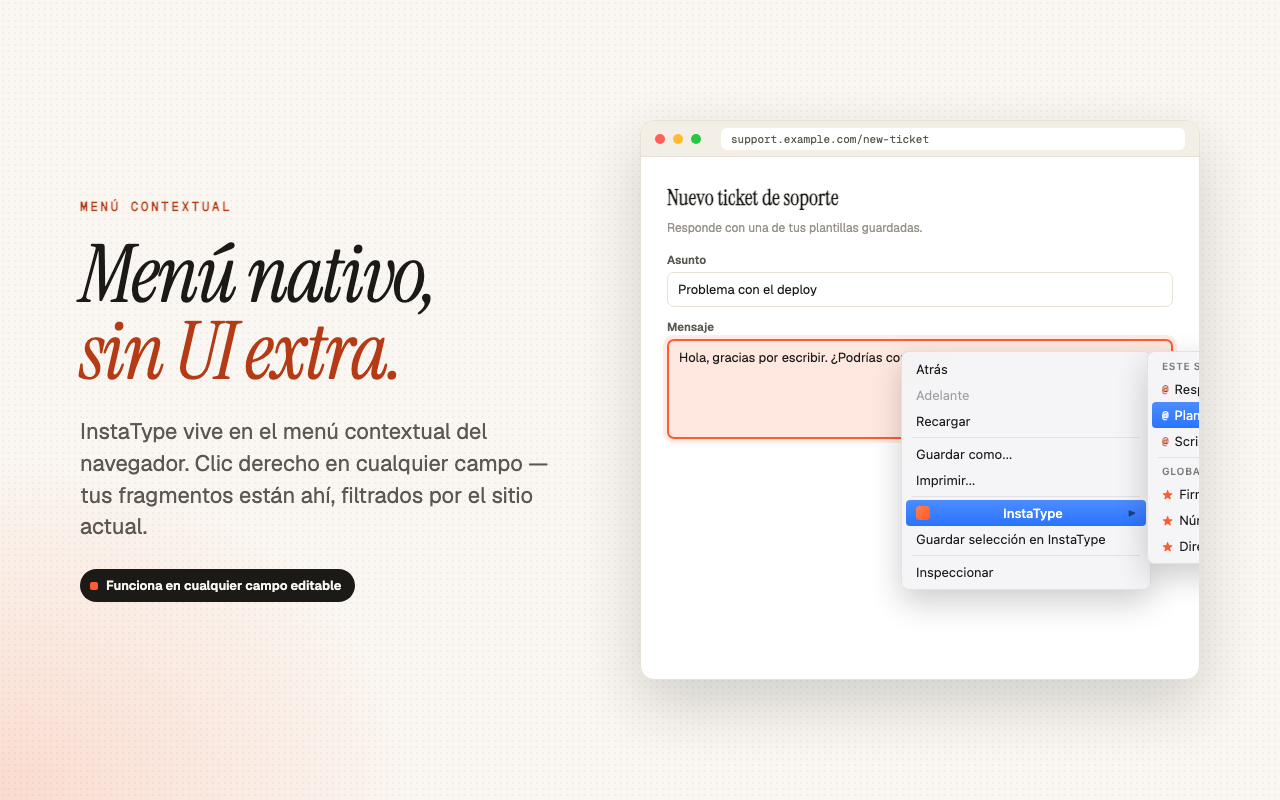Viewport: 1280px width, 800px height.
Task: Click the 'MENÚ CONTEXTUAL' eyebrow text
Action: tap(155, 207)
